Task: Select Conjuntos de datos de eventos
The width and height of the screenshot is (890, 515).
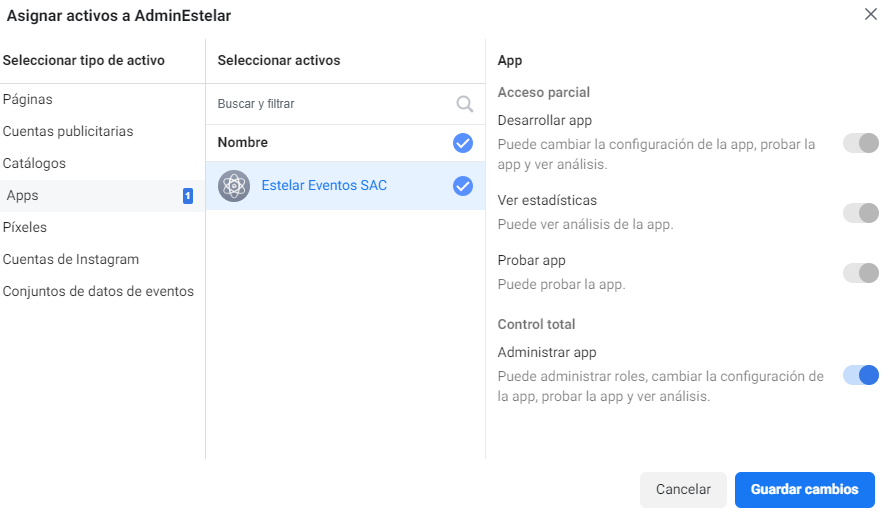Action: [98, 292]
